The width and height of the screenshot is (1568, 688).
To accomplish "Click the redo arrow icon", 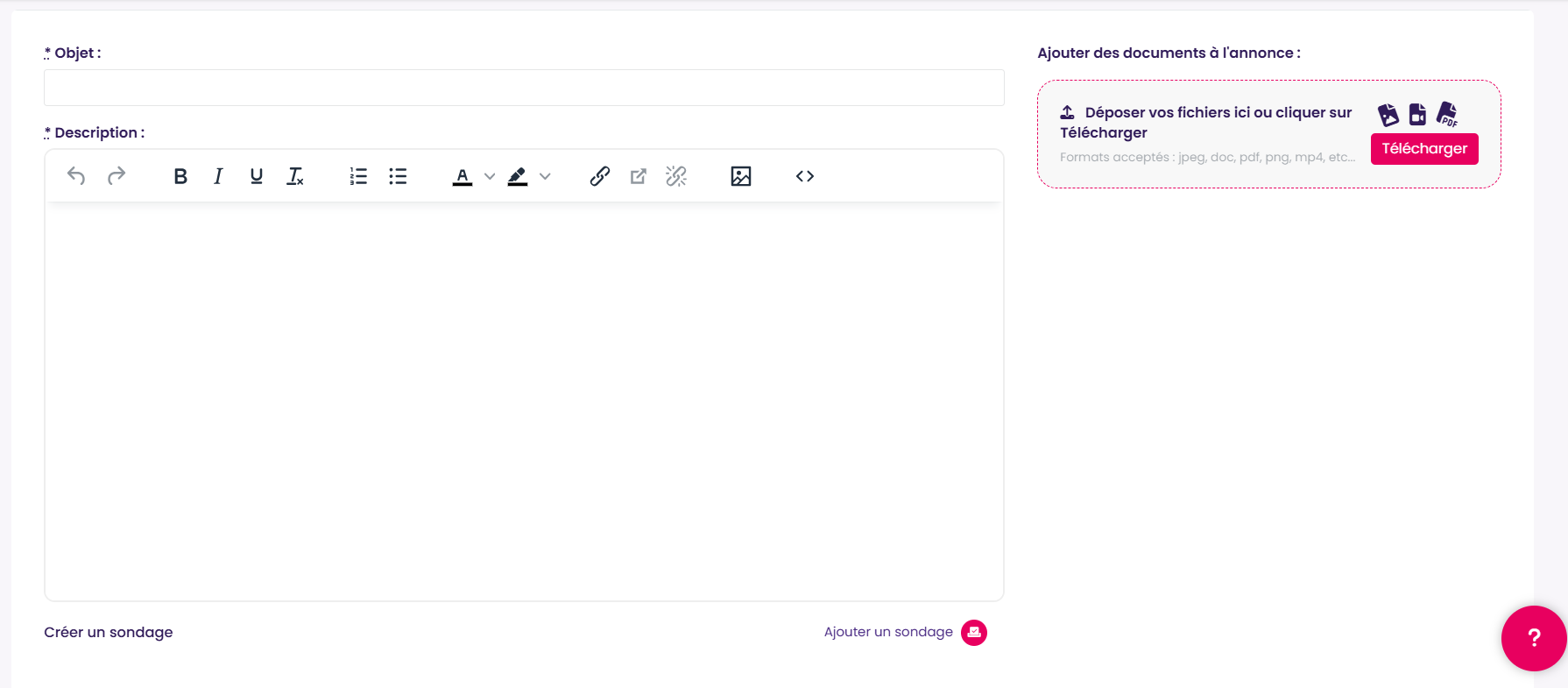I will tap(117, 176).
